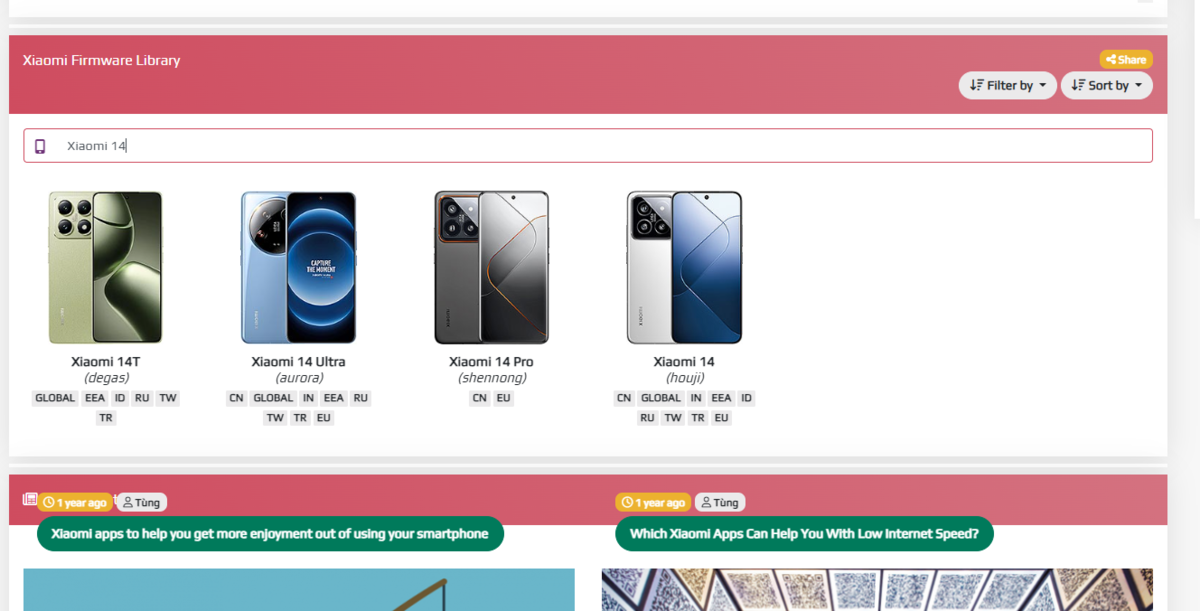The image size is (1200, 611).
Task: Choose EU tag under Xiaomi 14 Pro
Action: 503,398
